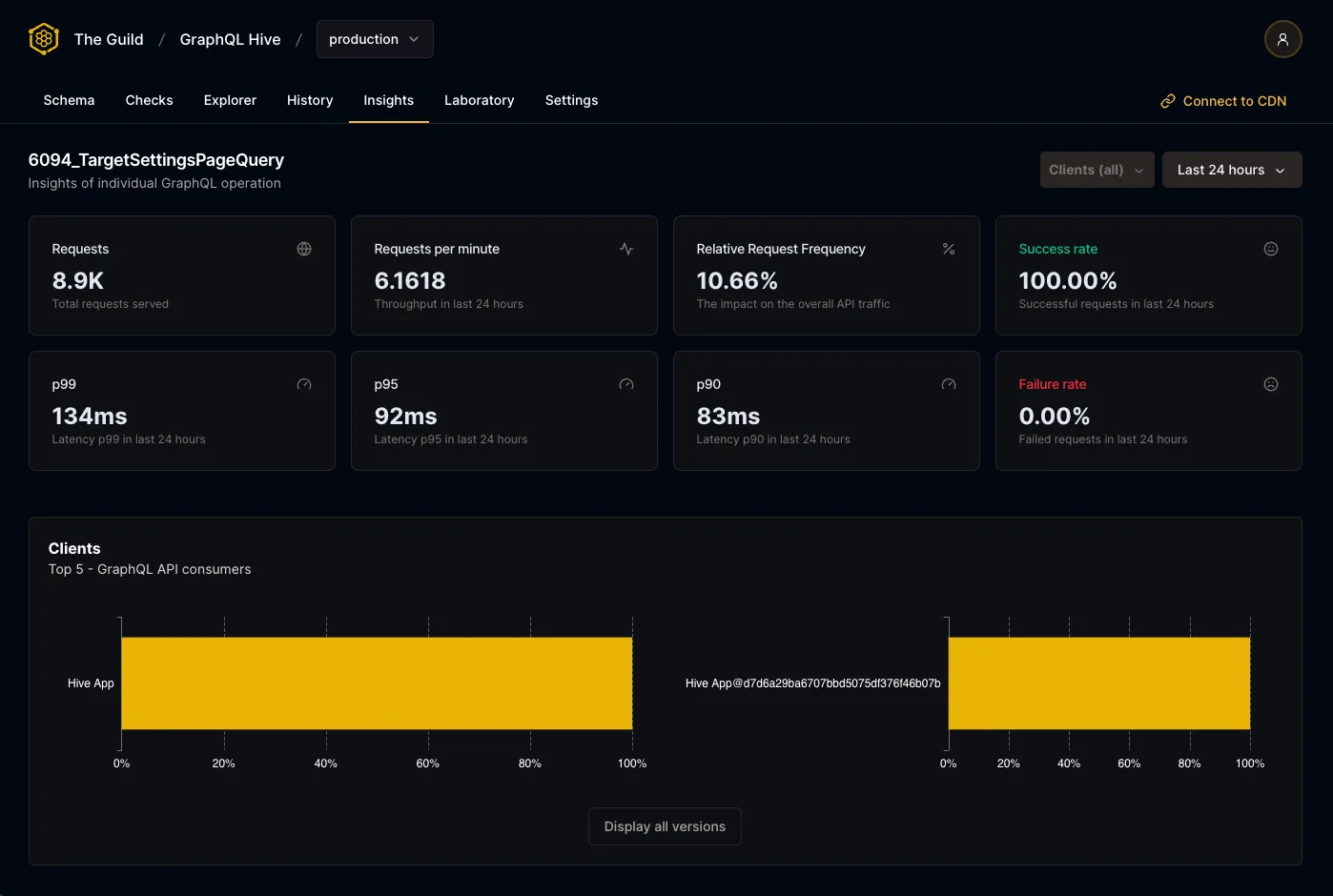
Task: Click the Hive App@d7d6a29ba6707bbd5075df376f46b07b label
Action: (x=813, y=683)
